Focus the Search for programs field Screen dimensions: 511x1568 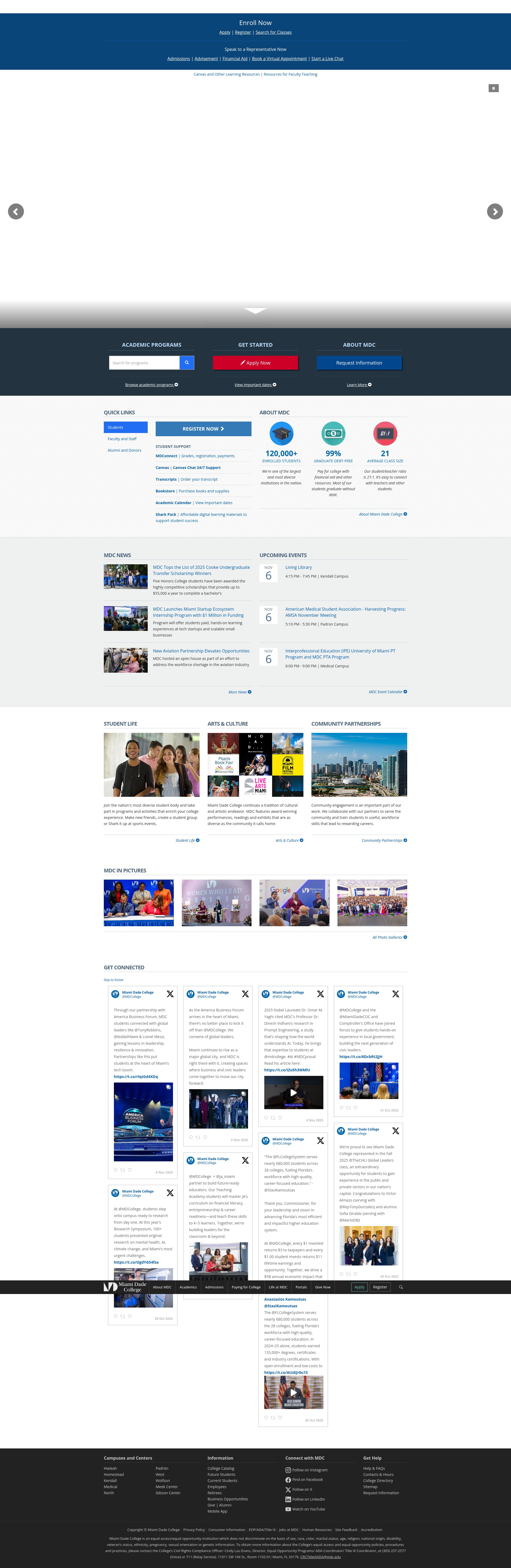pyautogui.click(x=144, y=363)
